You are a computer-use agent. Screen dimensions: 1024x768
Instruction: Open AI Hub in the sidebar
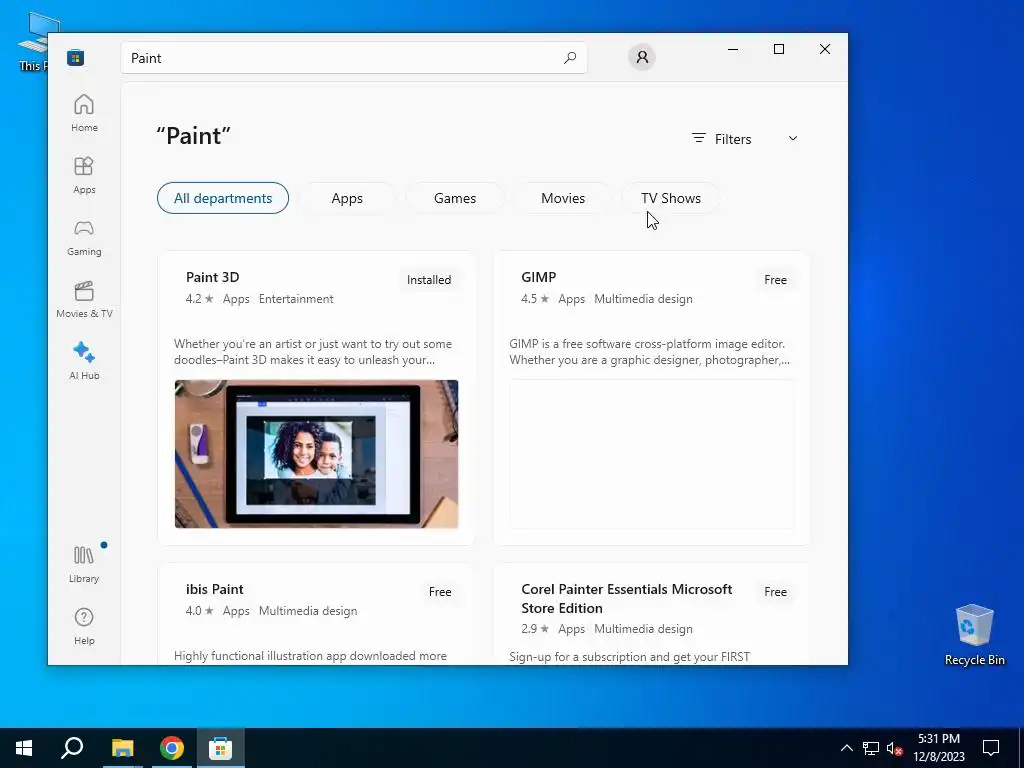(x=84, y=361)
